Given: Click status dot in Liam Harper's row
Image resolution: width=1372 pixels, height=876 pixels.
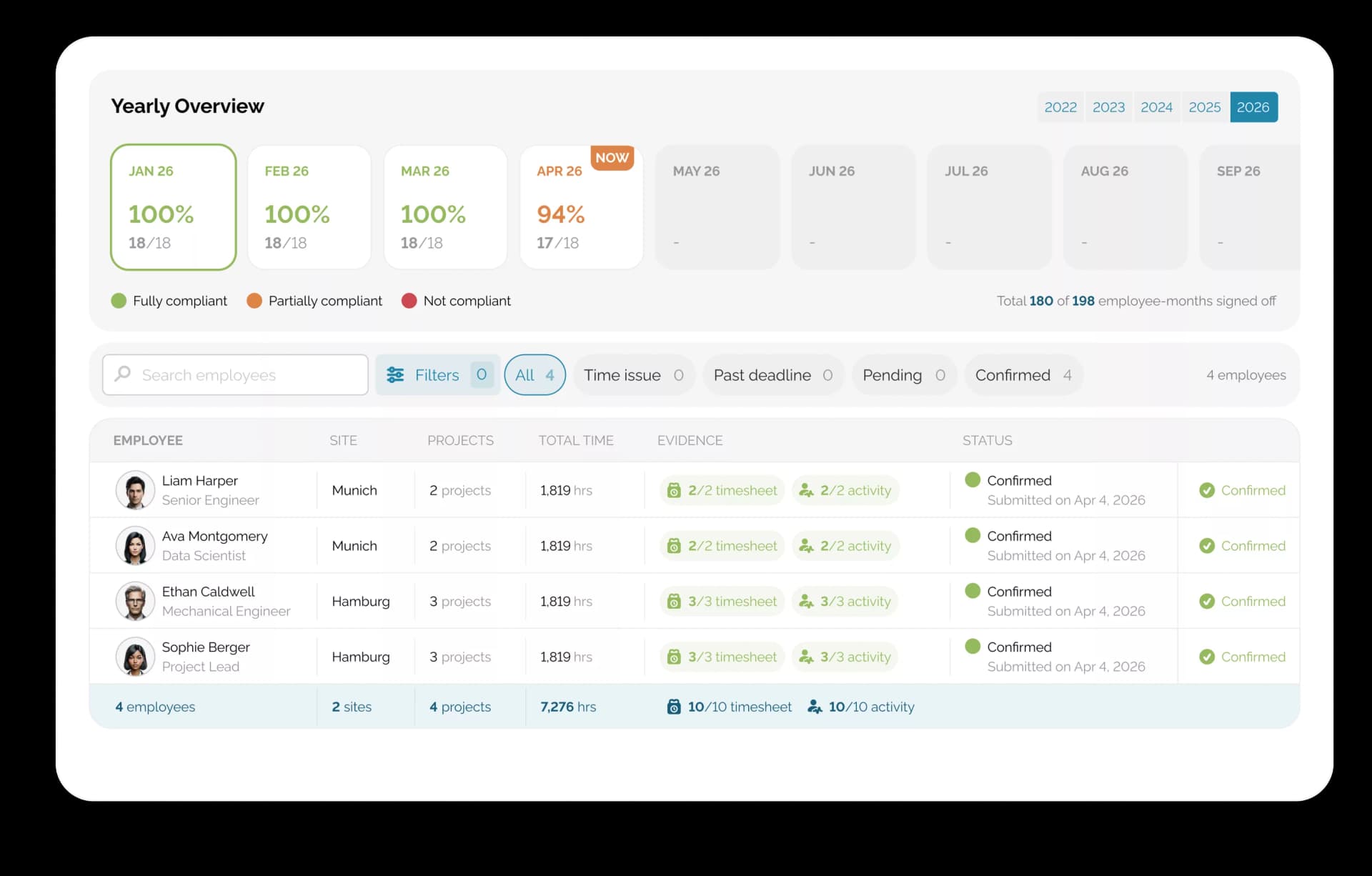Looking at the screenshot, I should point(973,479).
